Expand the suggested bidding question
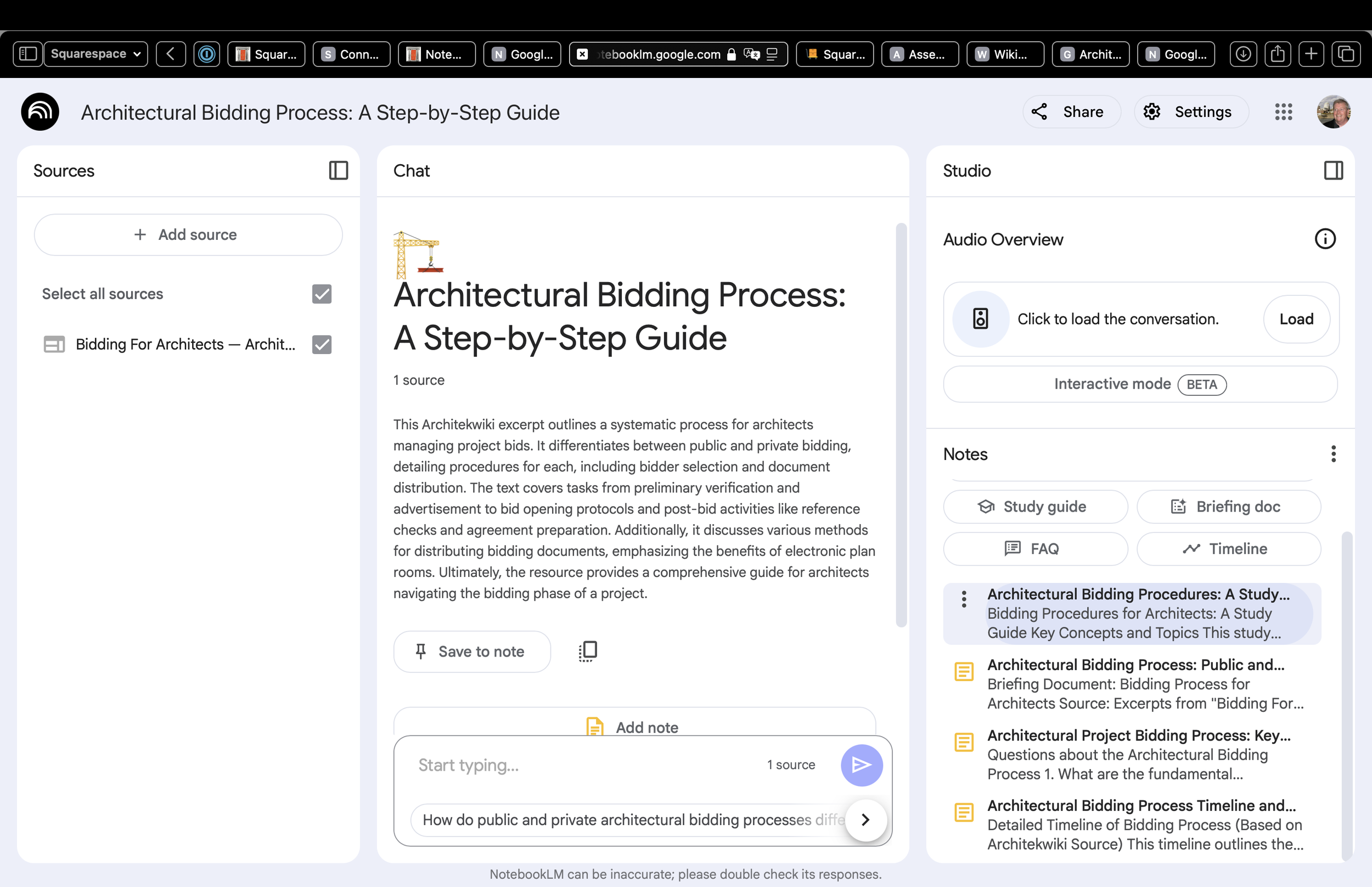 [x=865, y=819]
